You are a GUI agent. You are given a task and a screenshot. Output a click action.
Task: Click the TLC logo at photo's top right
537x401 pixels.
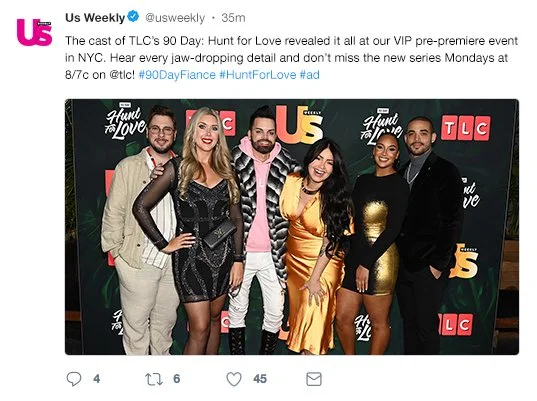click(x=466, y=128)
